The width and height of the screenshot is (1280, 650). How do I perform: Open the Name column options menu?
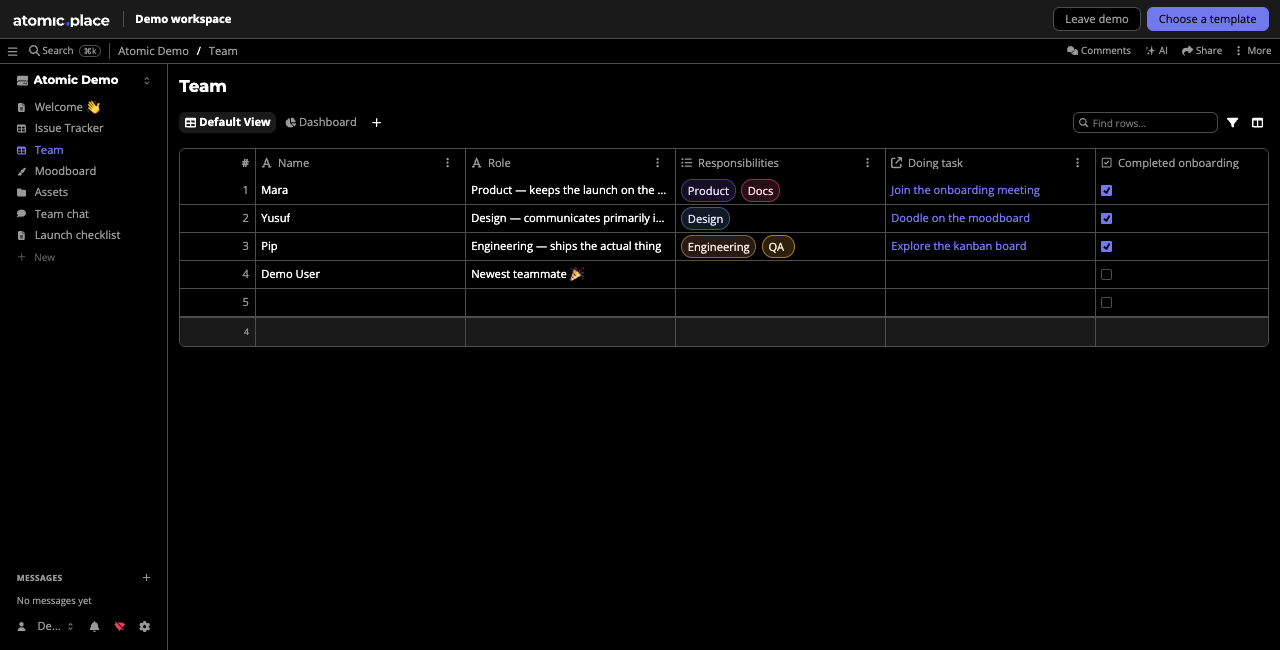pyautogui.click(x=448, y=163)
